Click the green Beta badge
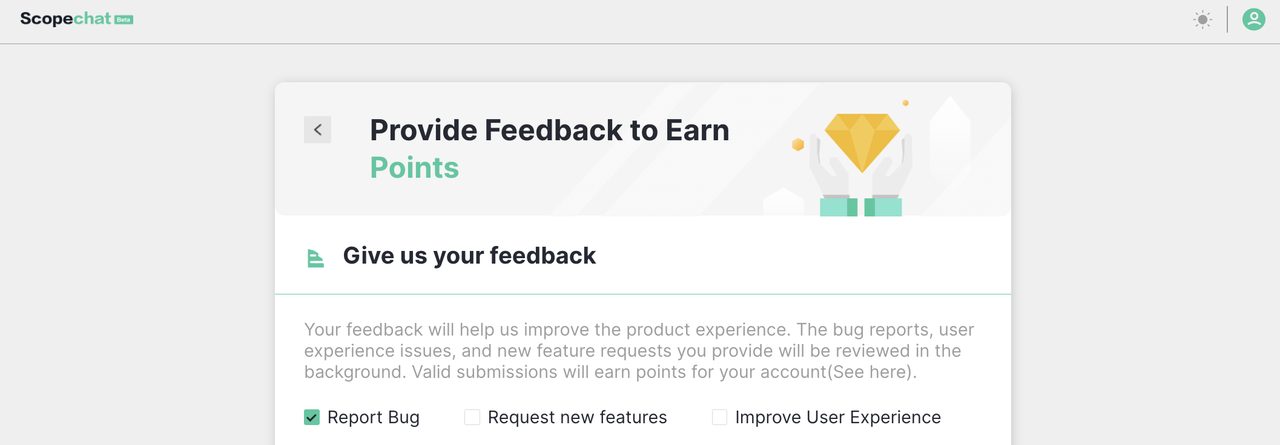 tap(124, 19)
